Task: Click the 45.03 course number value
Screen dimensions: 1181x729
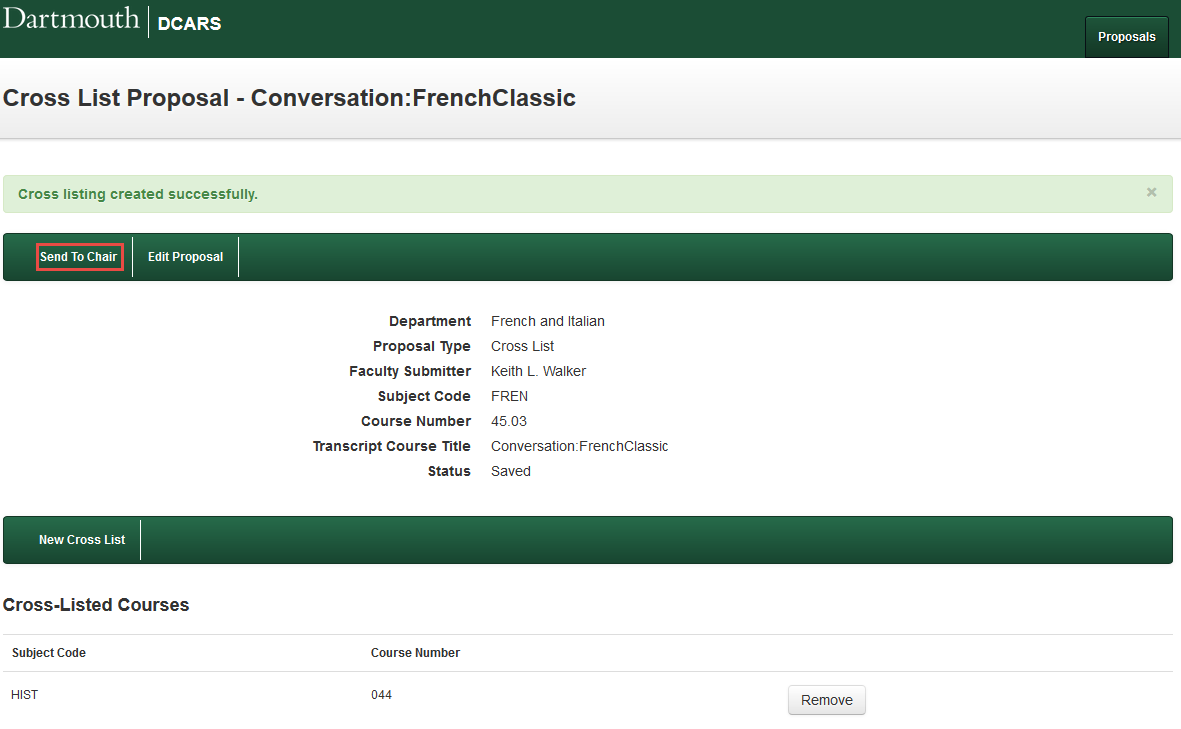Action: coord(510,421)
